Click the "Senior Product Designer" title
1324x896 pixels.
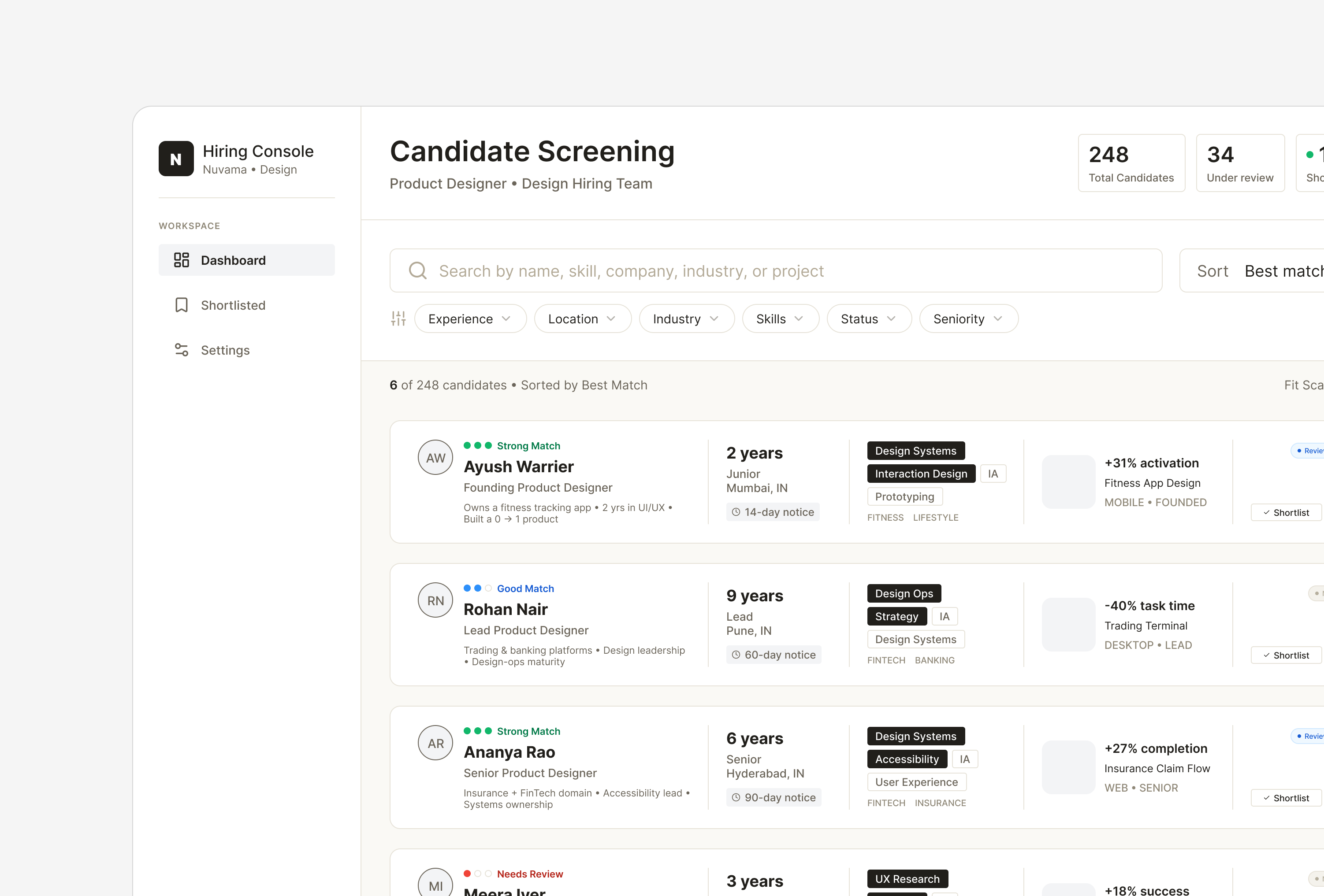coord(530,774)
